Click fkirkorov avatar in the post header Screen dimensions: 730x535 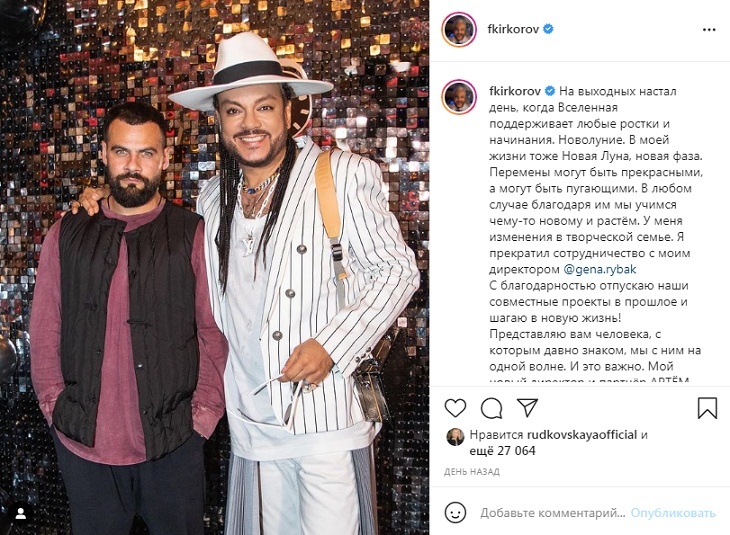459,29
